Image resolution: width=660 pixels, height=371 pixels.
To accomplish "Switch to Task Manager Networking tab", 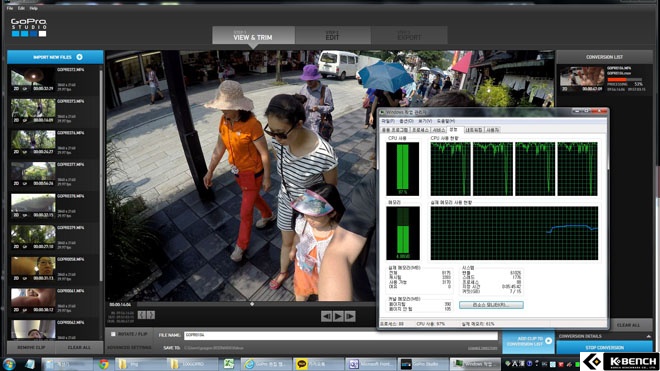I will (x=474, y=130).
